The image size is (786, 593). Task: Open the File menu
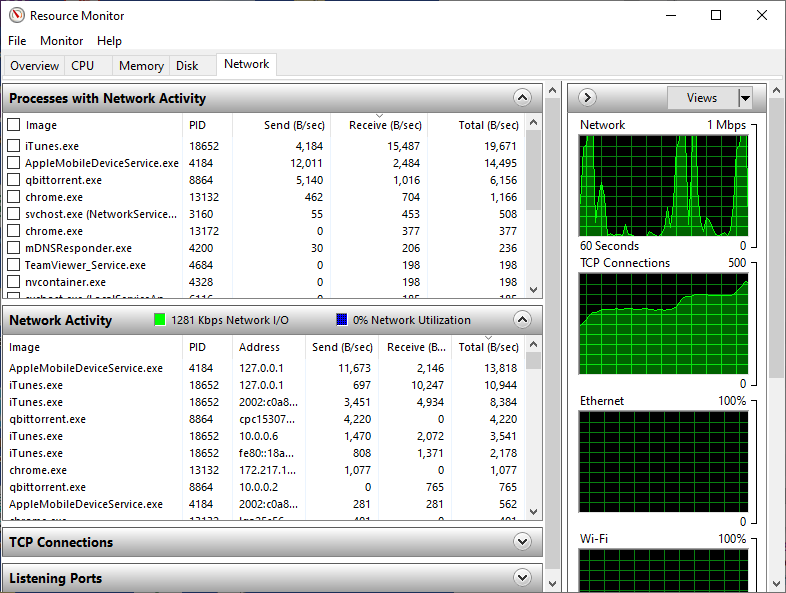pyautogui.click(x=17, y=41)
